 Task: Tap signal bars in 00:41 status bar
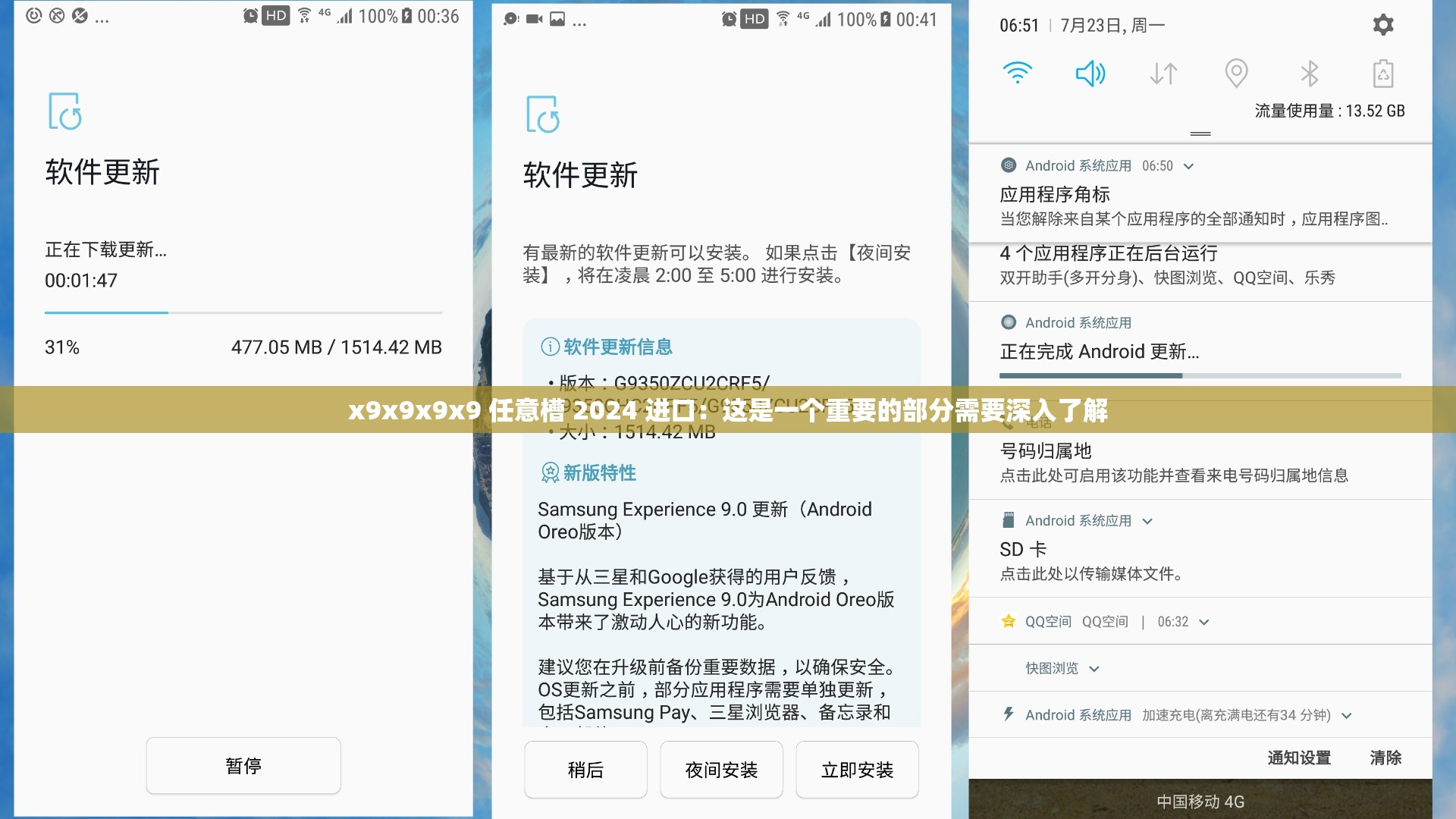pos(824,19)
